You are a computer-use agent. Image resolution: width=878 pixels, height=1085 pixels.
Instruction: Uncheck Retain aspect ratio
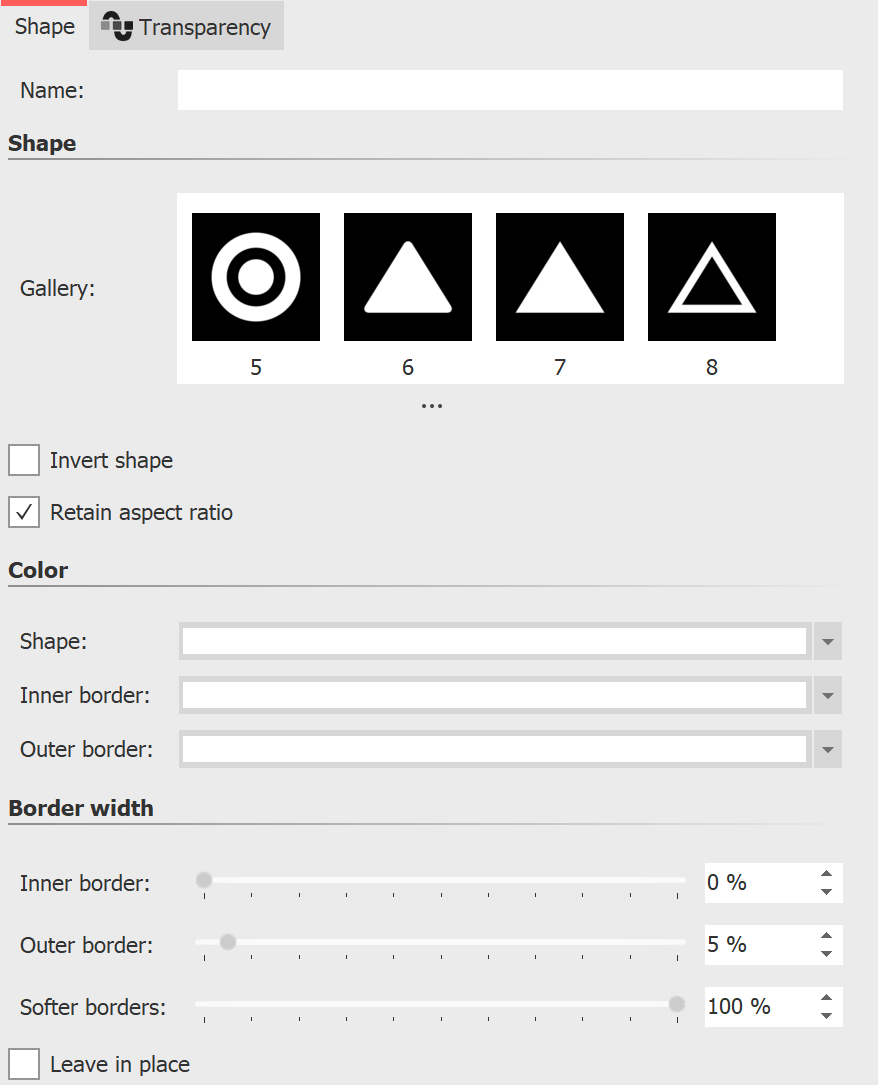tap(24, 513)
